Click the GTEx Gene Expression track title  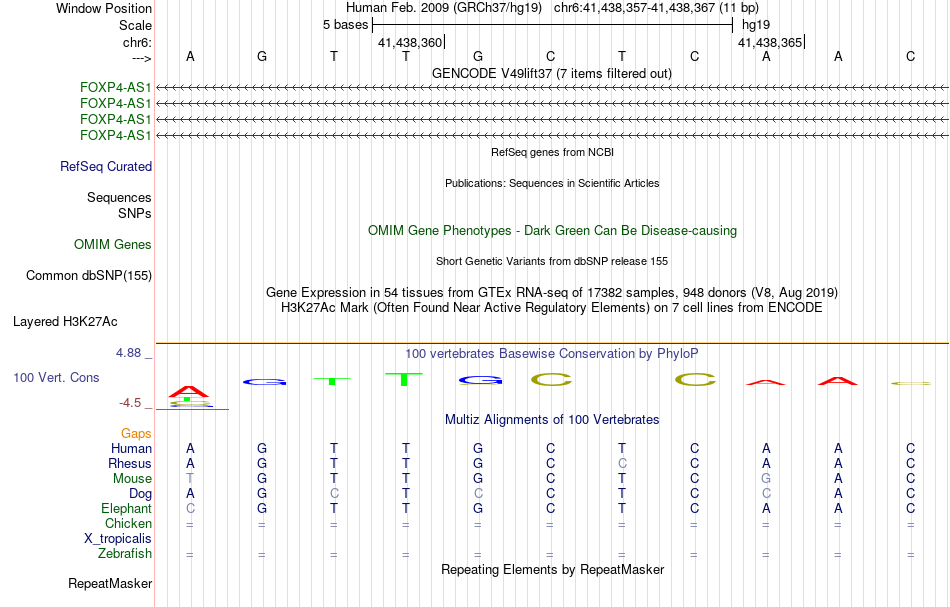(x=551, y=293)
